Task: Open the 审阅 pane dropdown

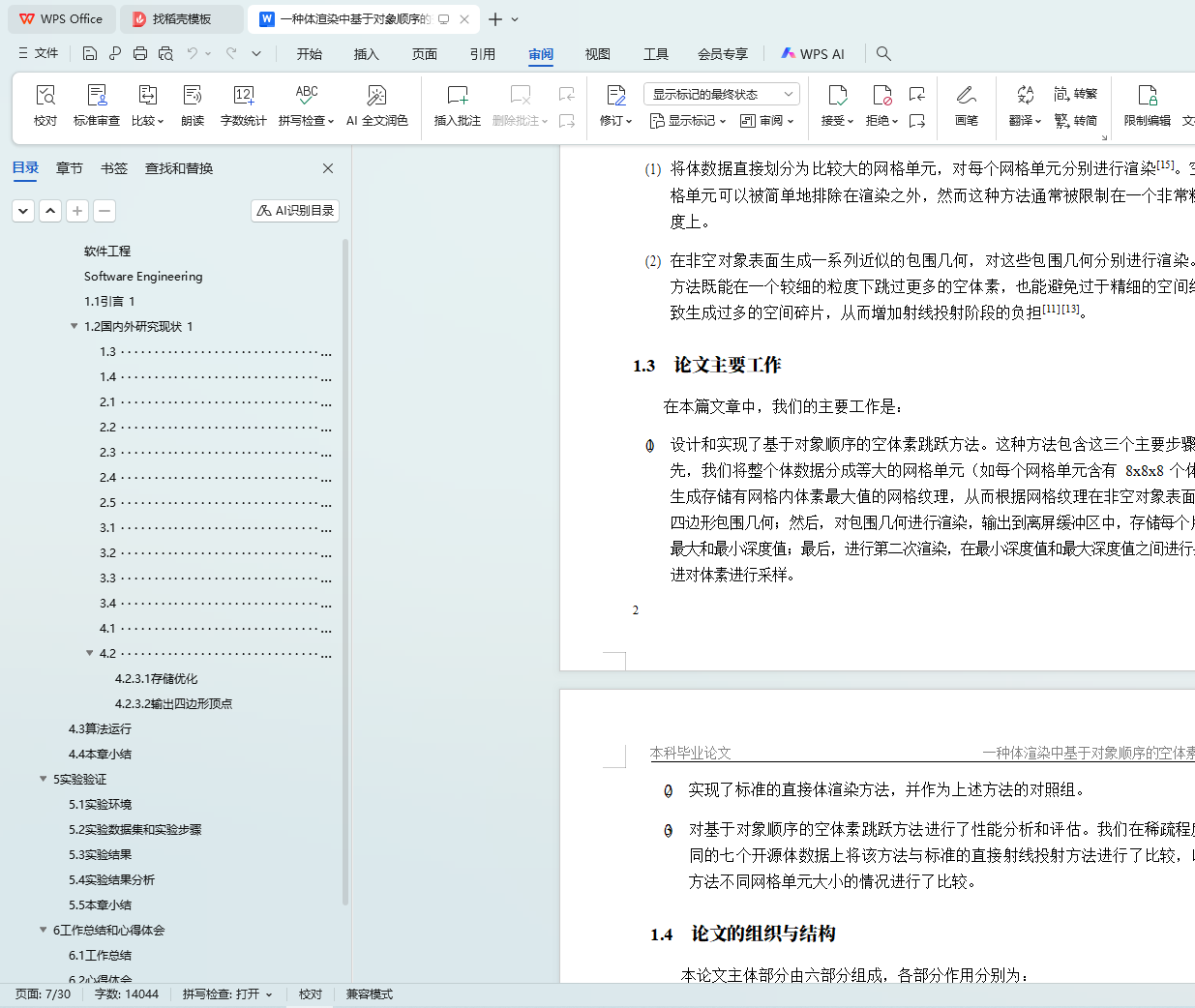Action: pos(766,121)
